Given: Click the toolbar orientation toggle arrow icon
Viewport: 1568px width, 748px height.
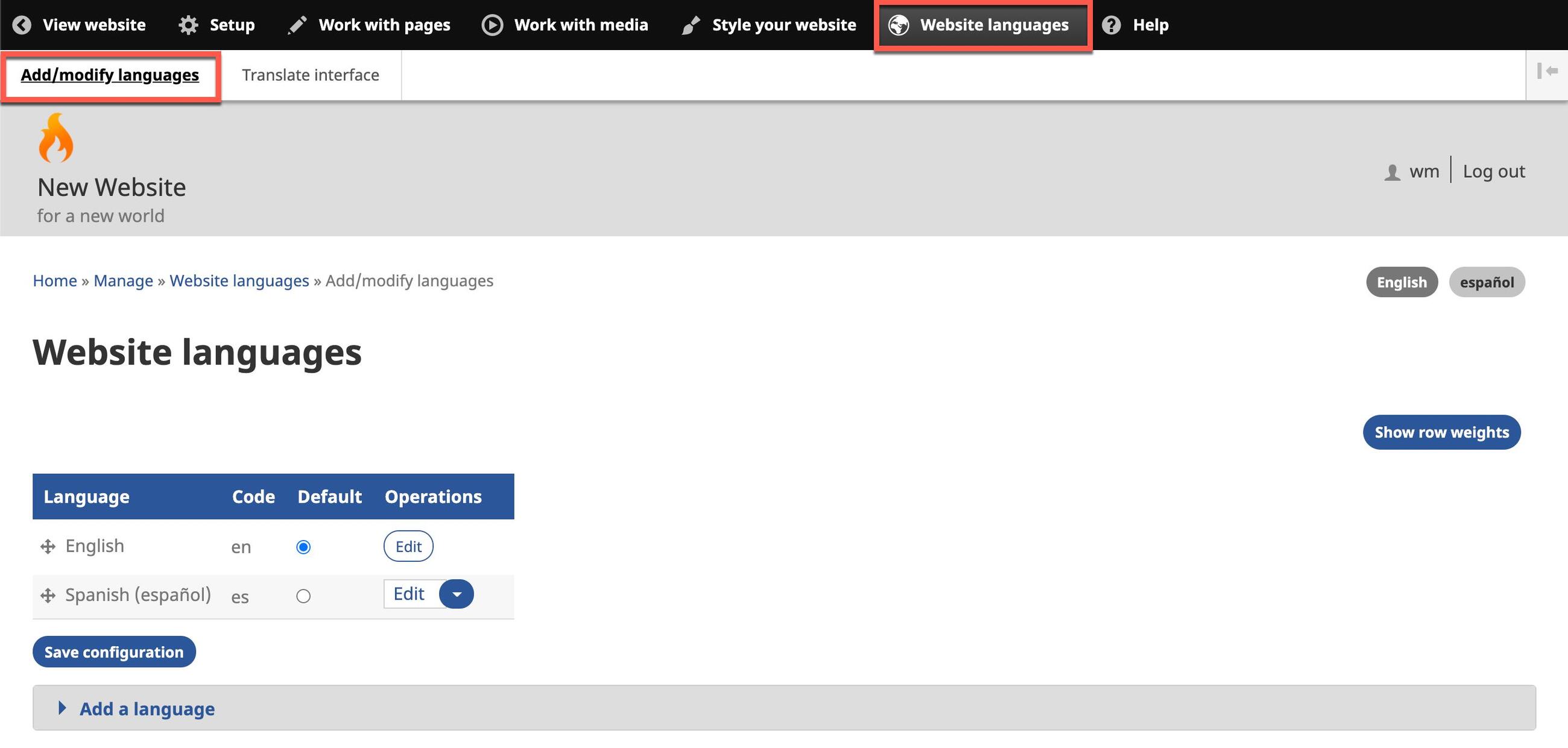Looking at the screenshot, I should pos(1547,71).
